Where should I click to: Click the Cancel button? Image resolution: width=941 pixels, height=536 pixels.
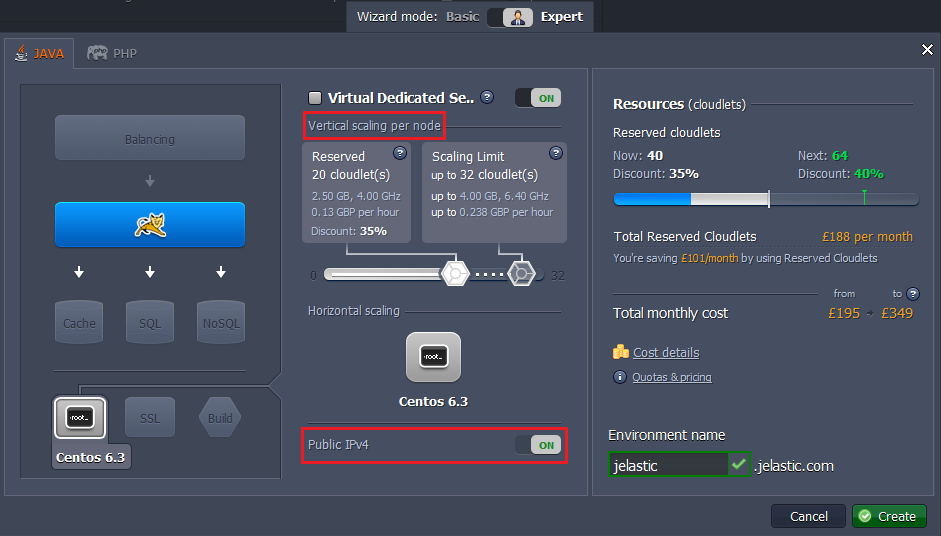point(808,516)
